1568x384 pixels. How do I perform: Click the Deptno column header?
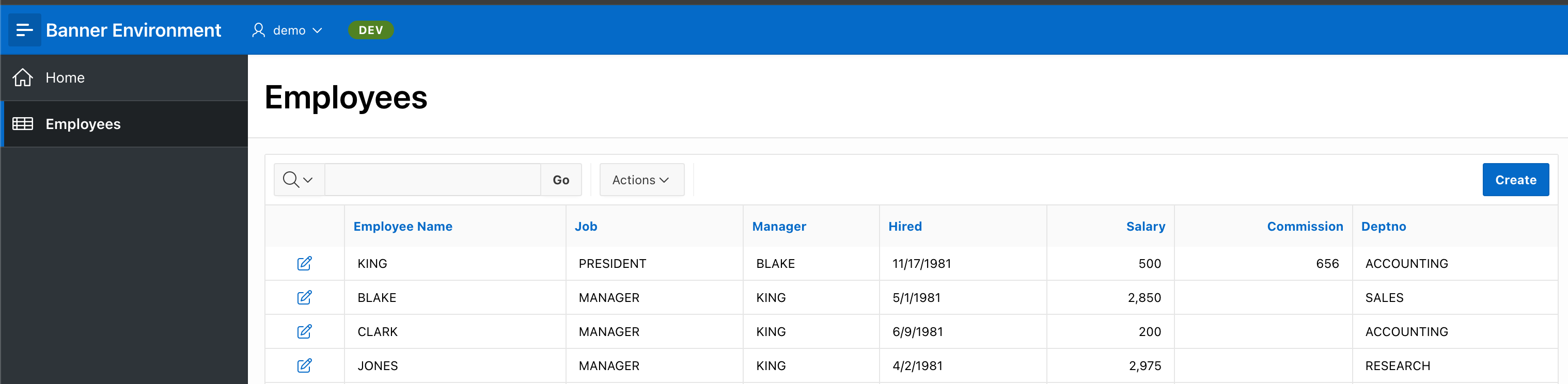tap(1384, 227)
